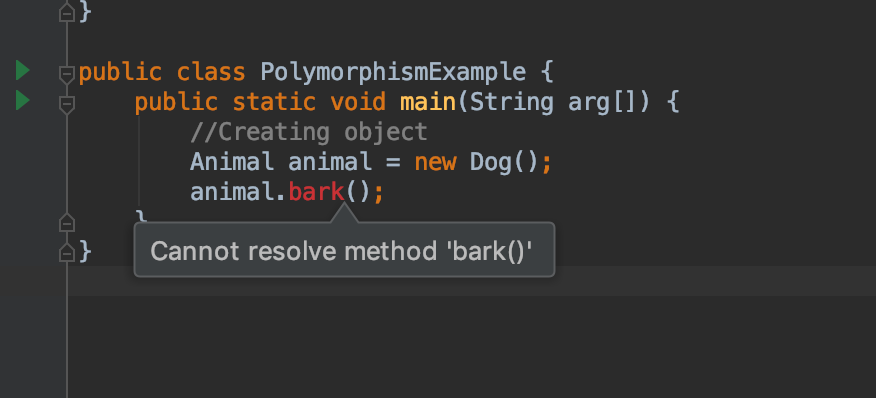Click the 'class' keyword

click(x=211, y=73)
